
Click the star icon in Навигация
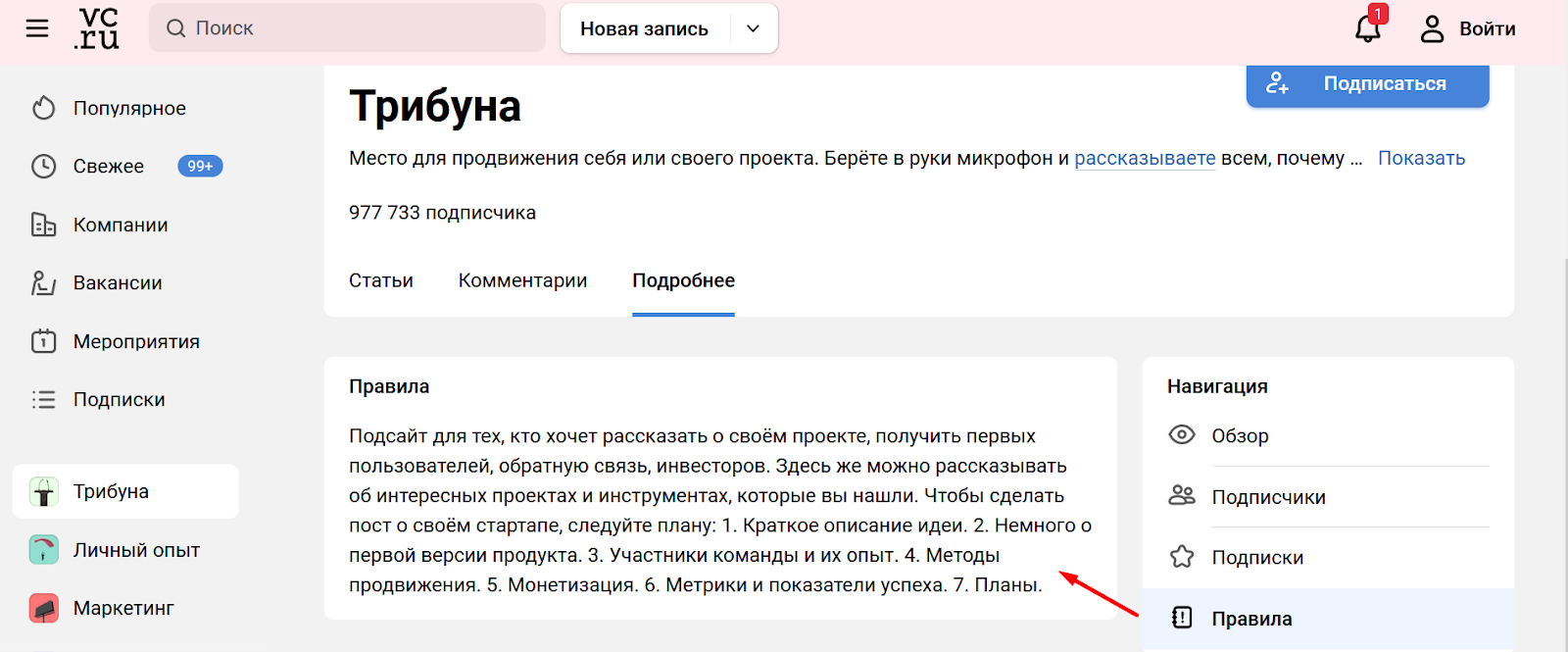pos(1182,557)
